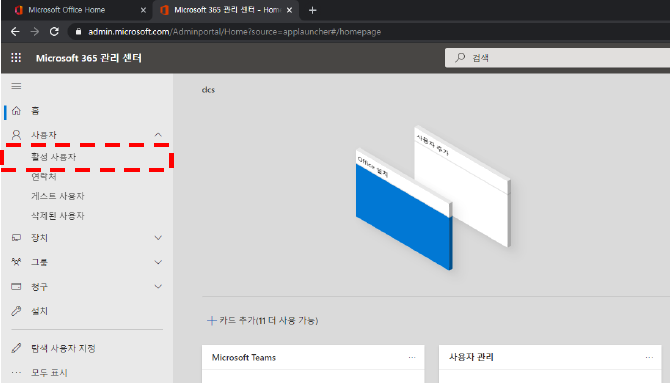Click the devices (장치) icon
Image resolution: width=670 pixels, height=383 pixels.
click(16, 238)
